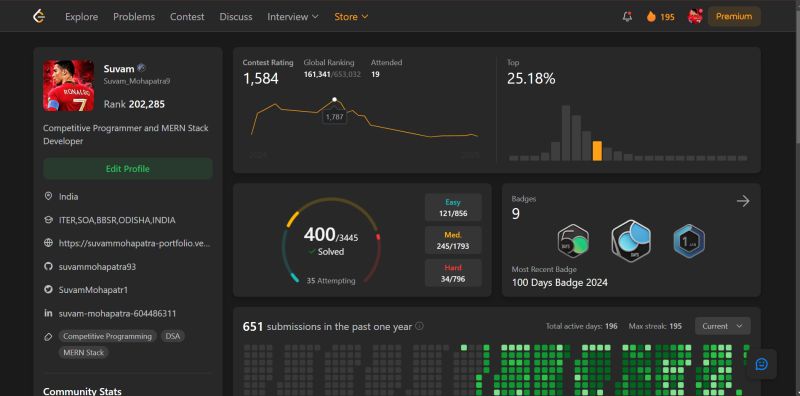Select the highlighted orange histogram bar
The width and height of the screenshot is (800, 396).
597,151
